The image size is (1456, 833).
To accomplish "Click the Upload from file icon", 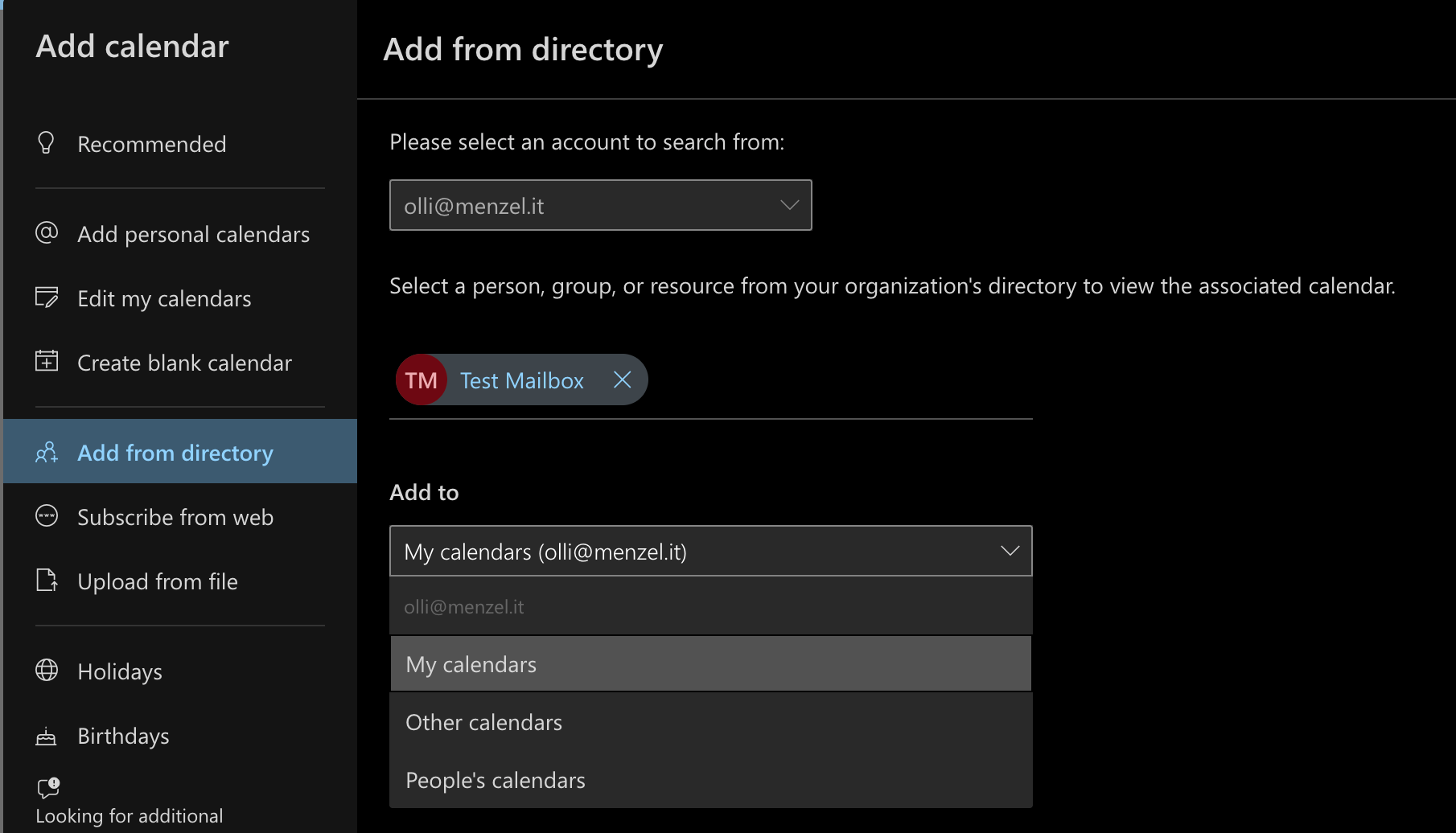I will (47, 581).
